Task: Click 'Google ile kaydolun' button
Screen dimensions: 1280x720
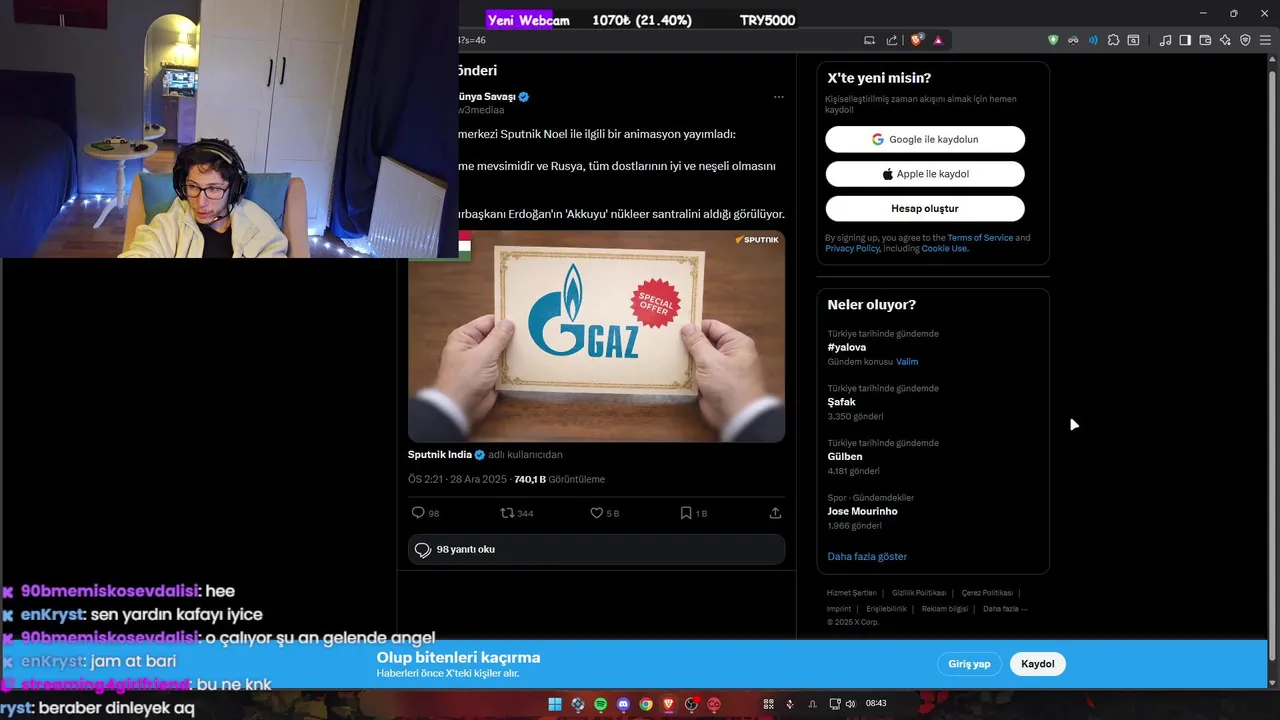Action: click(925, 139)
